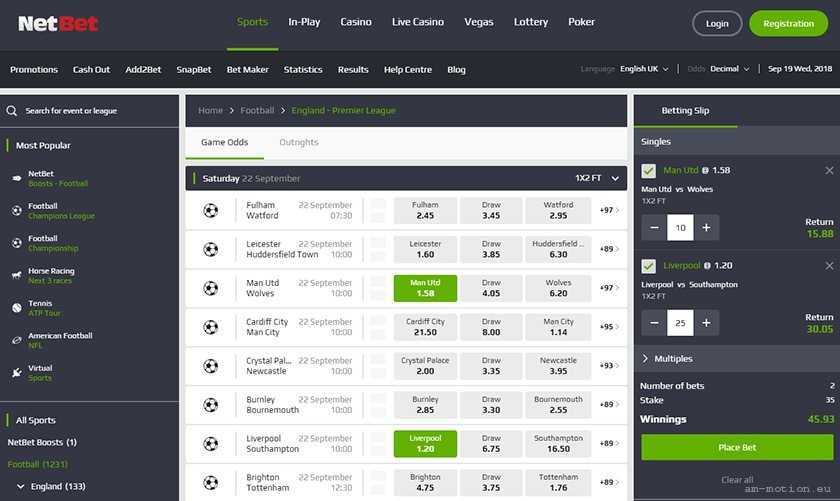Uncheck the Man Utd bet checkbox
The width and height of the screenshot is (840, 501).
[649, 171]
